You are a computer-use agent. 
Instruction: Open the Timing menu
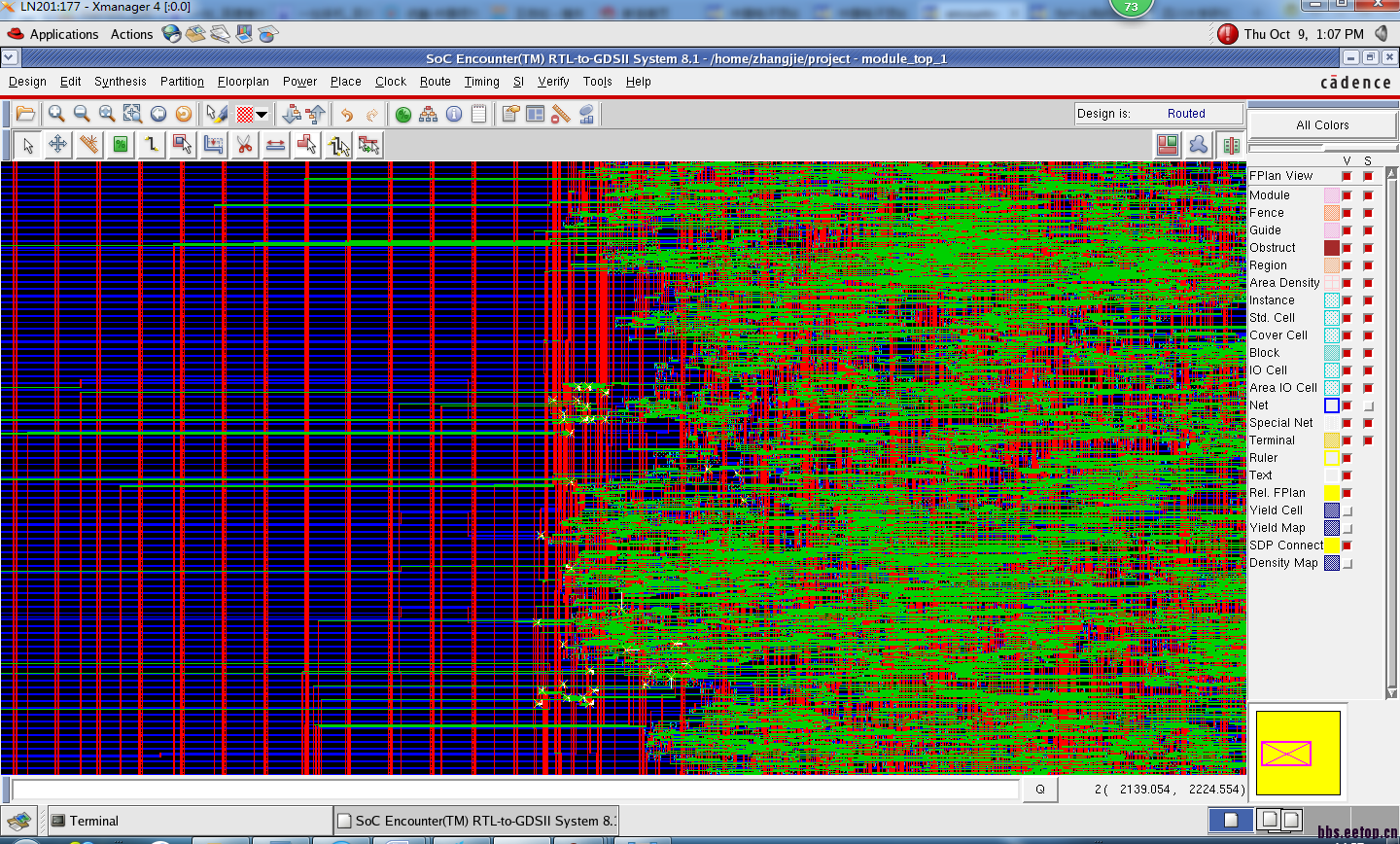coord(481,82)
